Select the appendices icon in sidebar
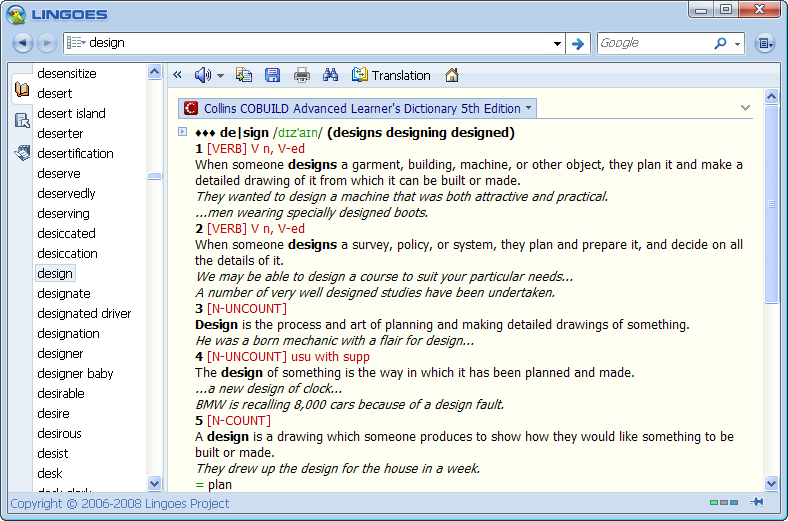The image size is (788, 521). (22, 152)
